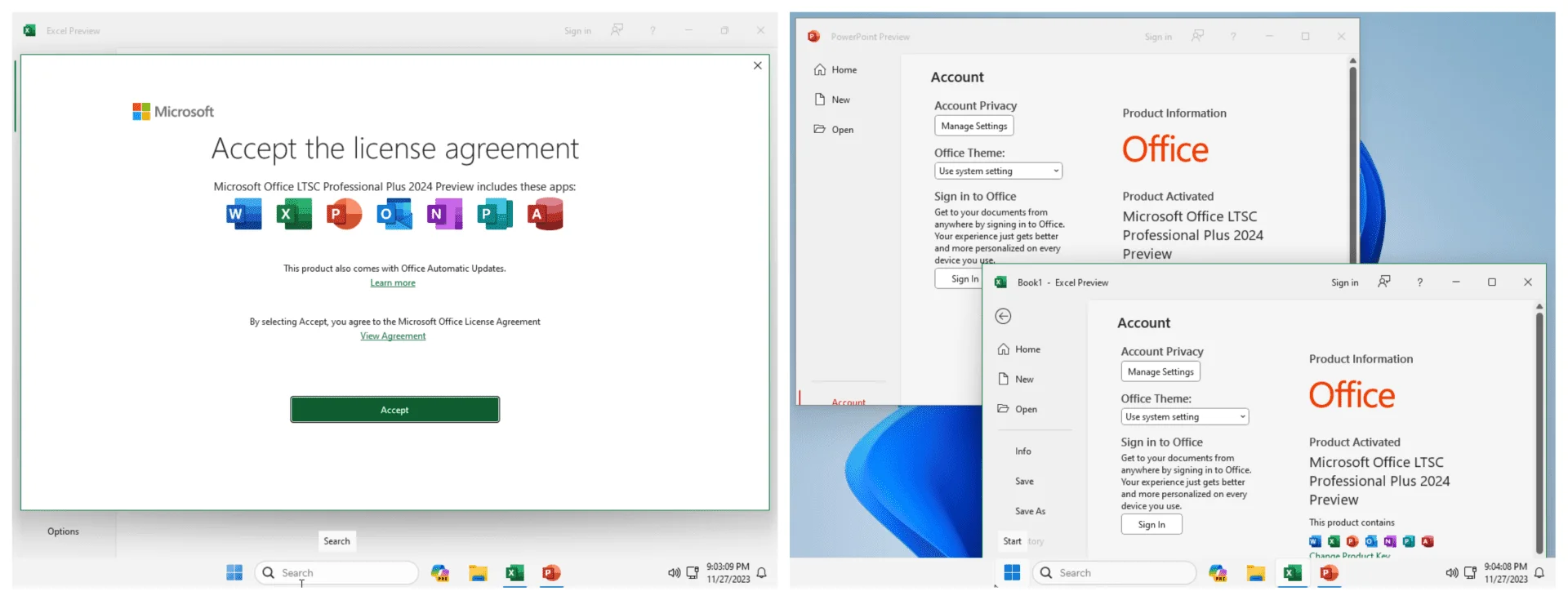Open the View Agreement link
1568x600 pixels.
(x=393, y=336)
